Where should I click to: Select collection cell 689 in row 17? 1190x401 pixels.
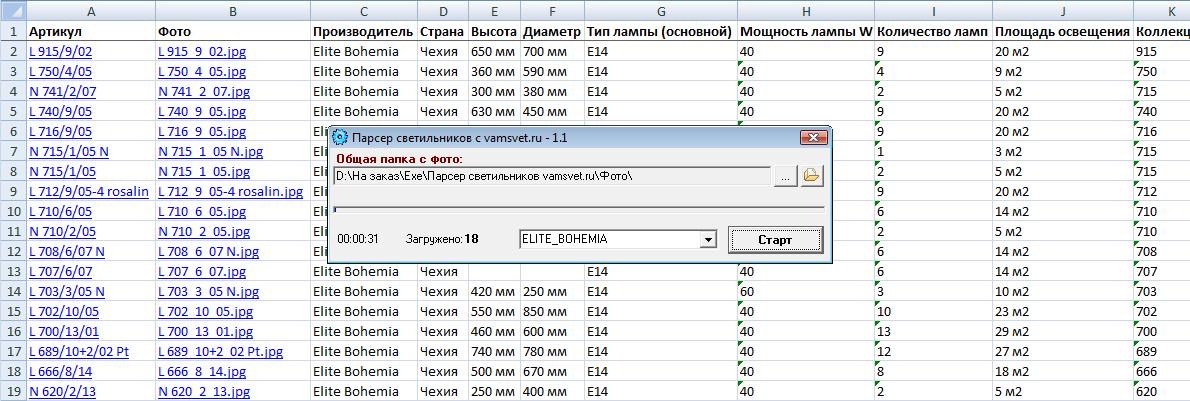click(1162, 352)
